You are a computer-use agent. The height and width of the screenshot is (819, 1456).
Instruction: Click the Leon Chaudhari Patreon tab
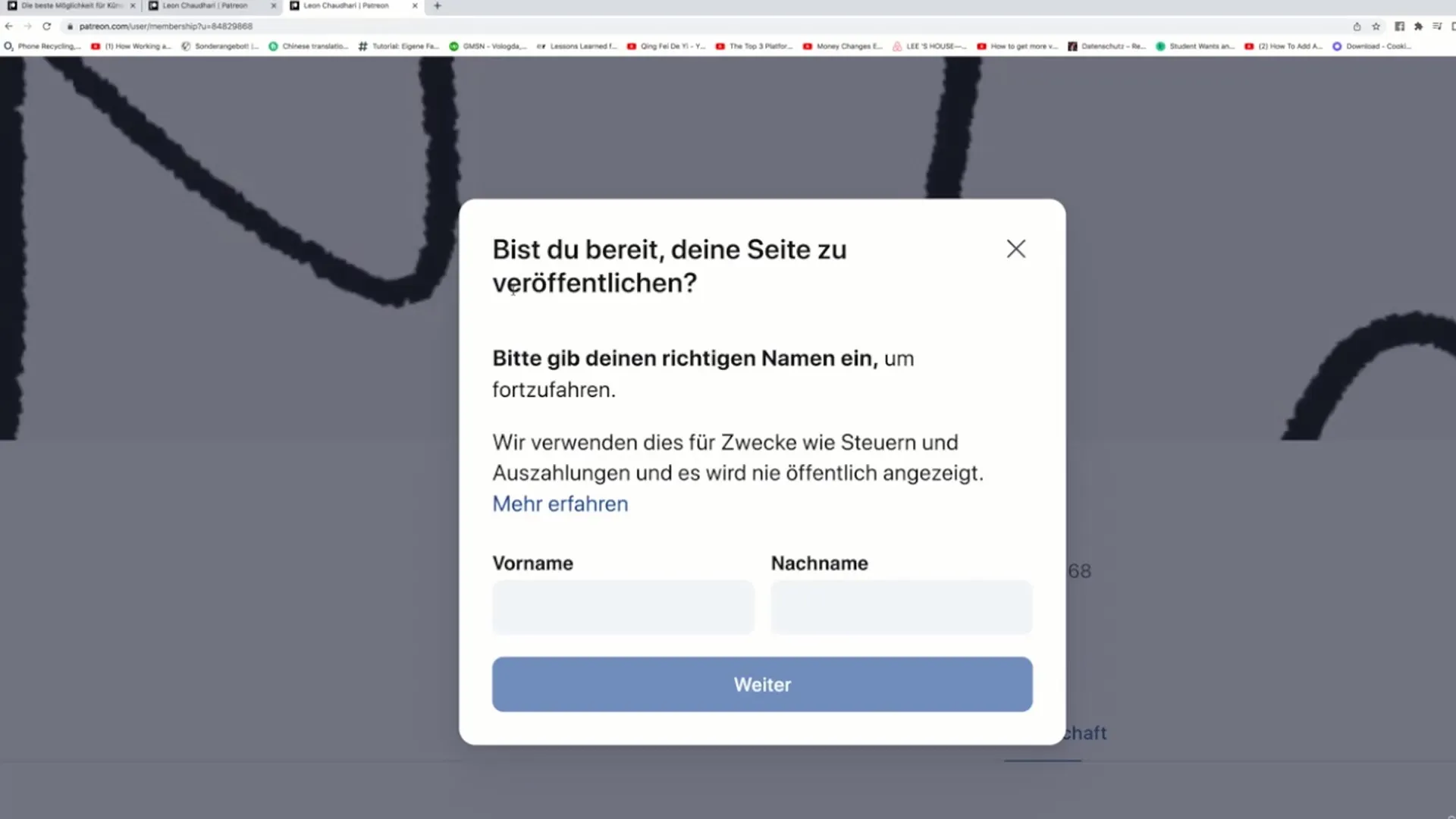click(x=205, y=6)
